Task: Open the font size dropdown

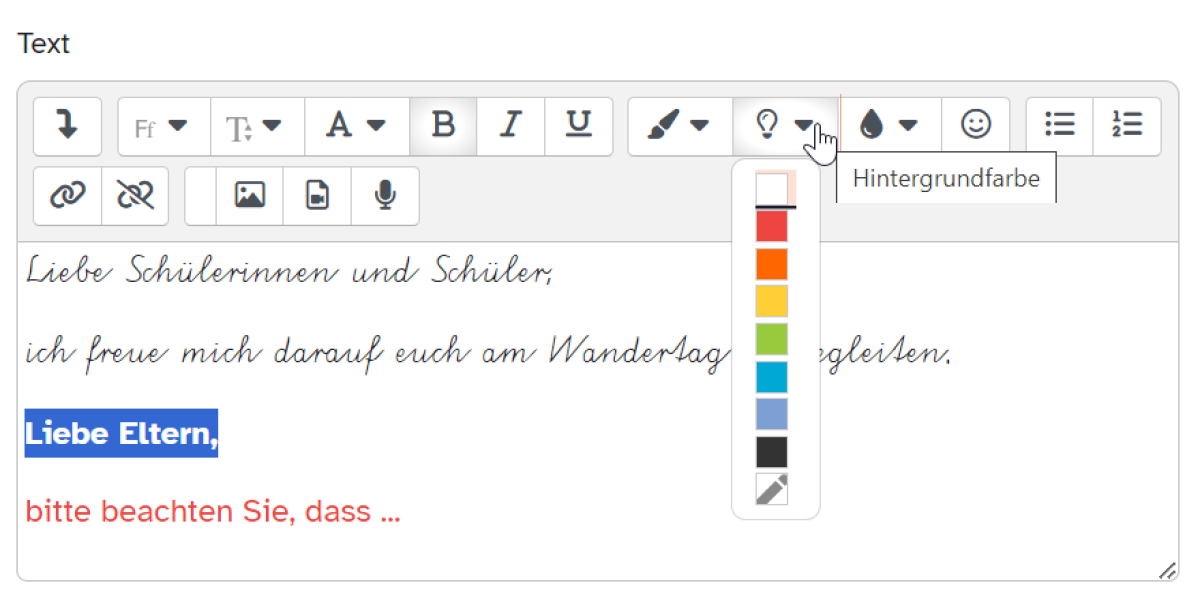Action: pyautogui.click(x=256, y=127)
